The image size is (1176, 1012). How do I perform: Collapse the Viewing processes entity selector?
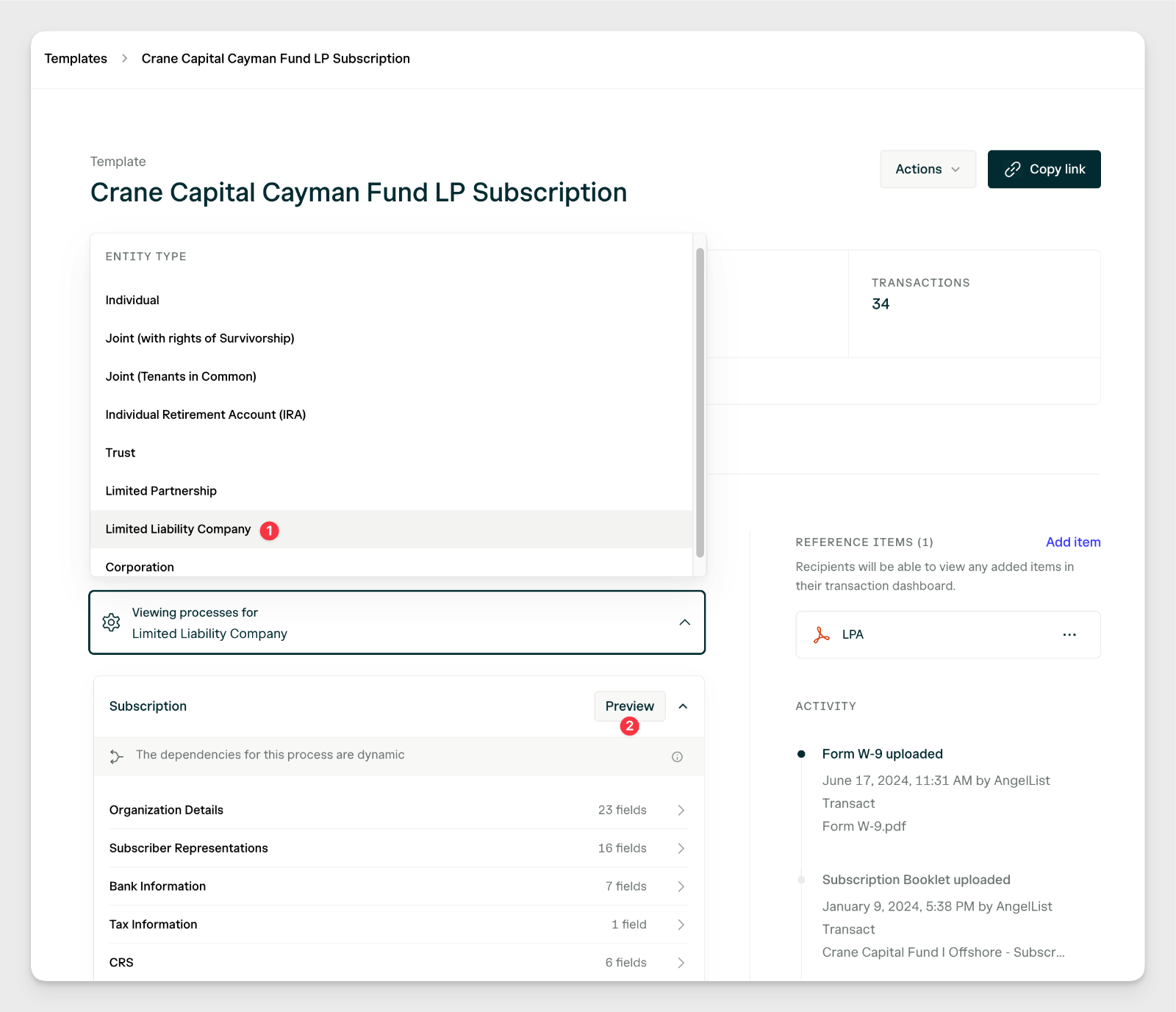(685, 622)
